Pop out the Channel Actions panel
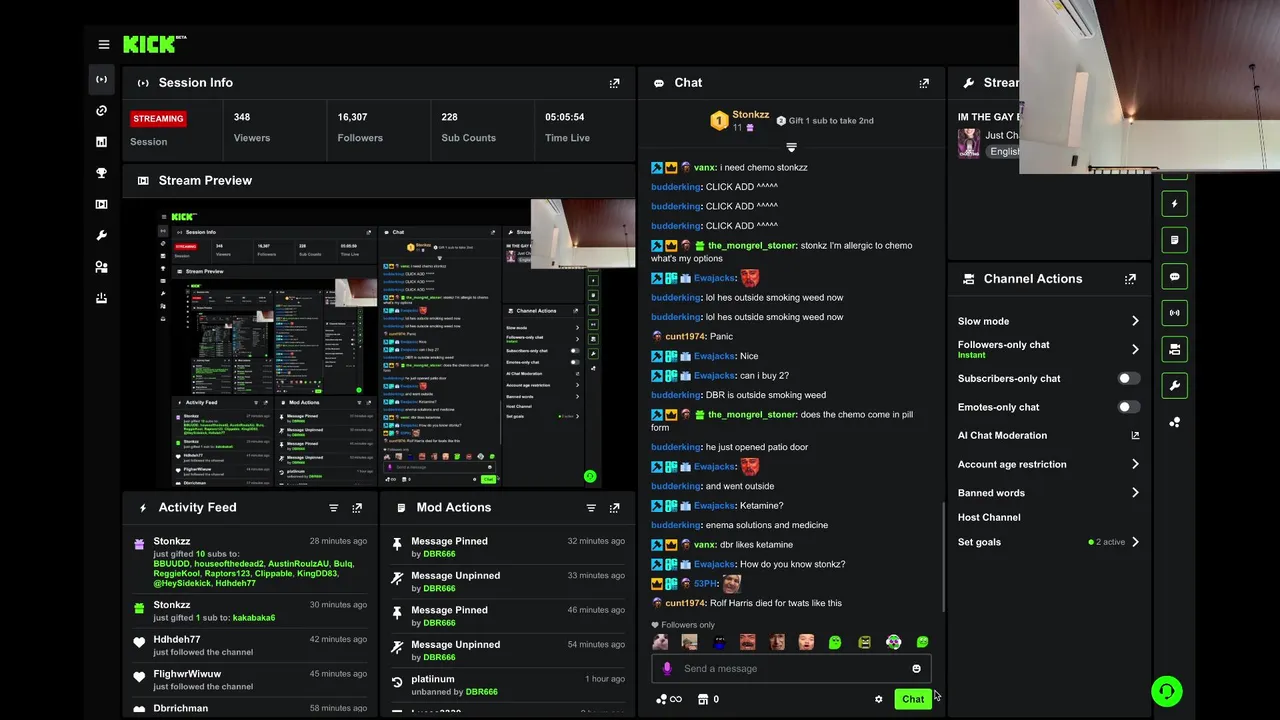Viewport: 1280px width, 720px height. (1130, 279)
